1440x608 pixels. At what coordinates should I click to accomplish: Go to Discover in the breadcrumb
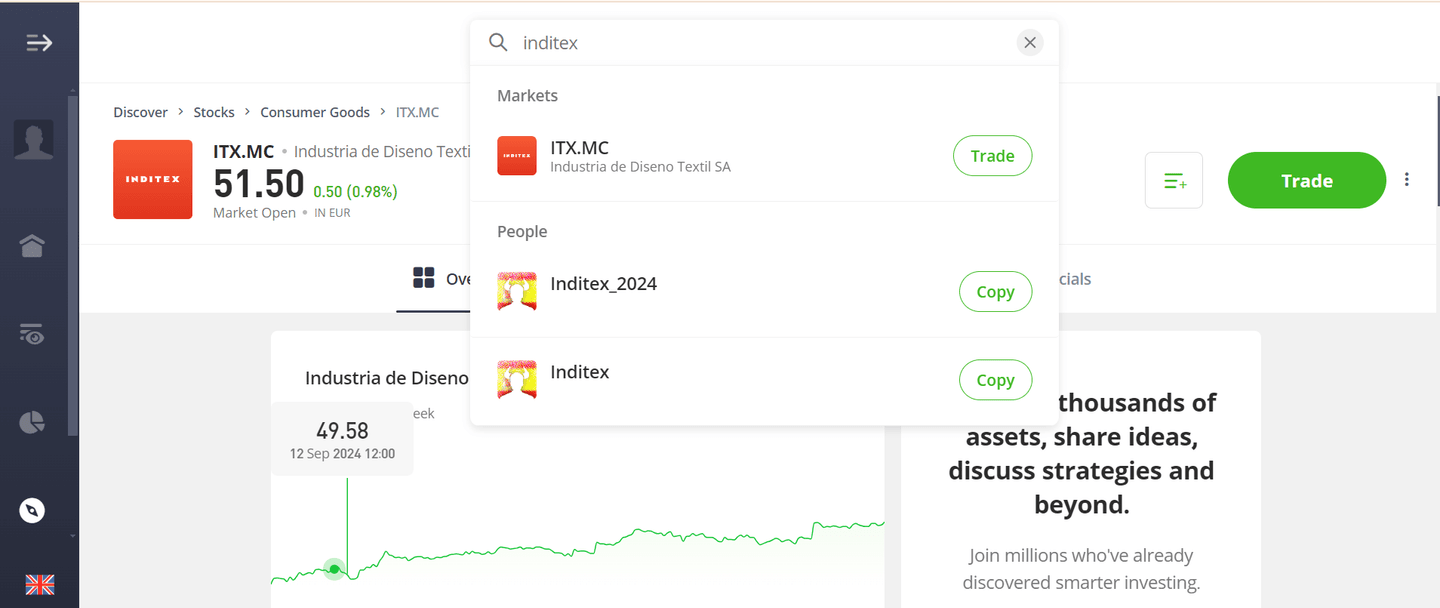point(140,112)
